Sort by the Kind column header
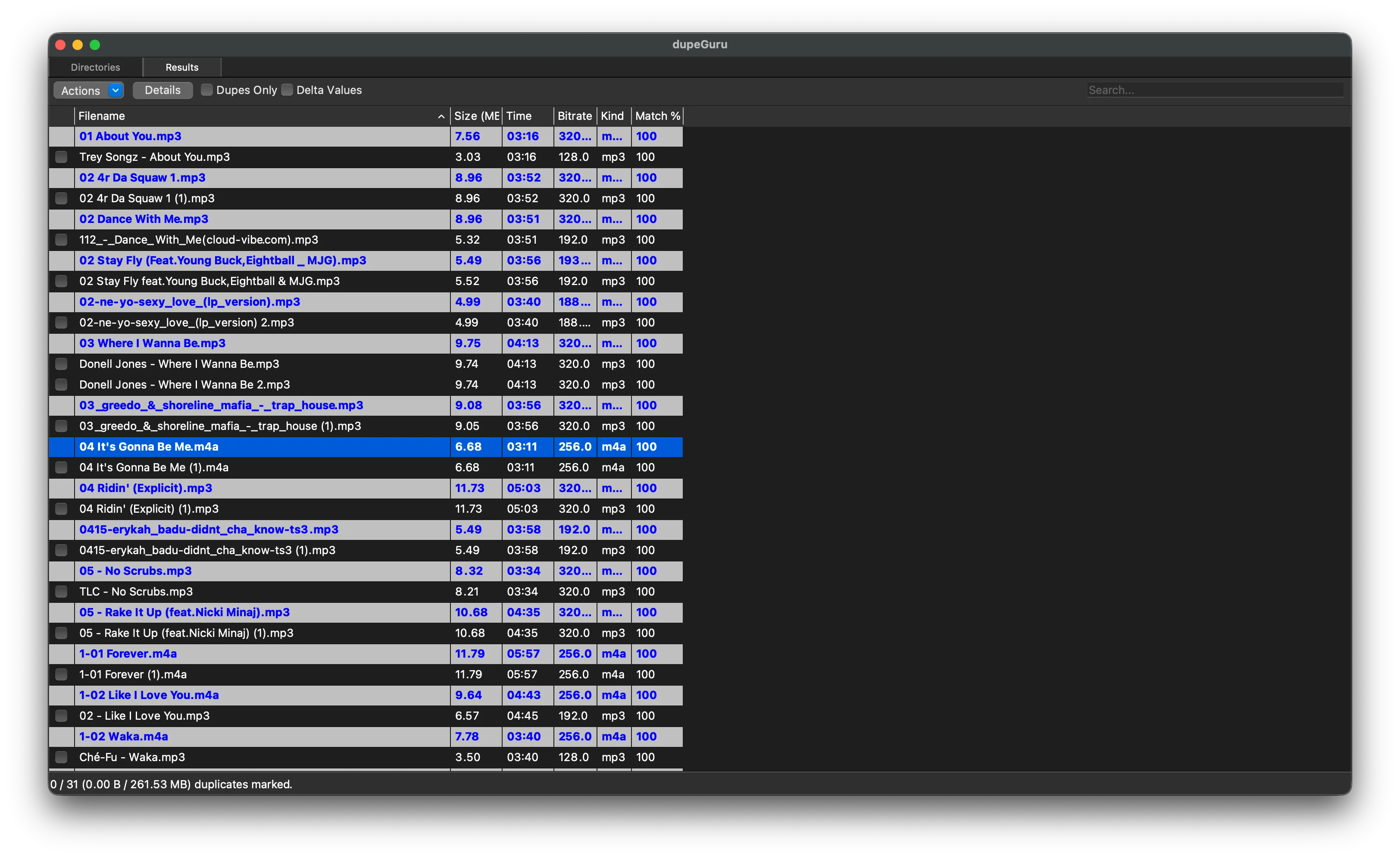This screenshot has height=859, width=1400. pos(613,116)
